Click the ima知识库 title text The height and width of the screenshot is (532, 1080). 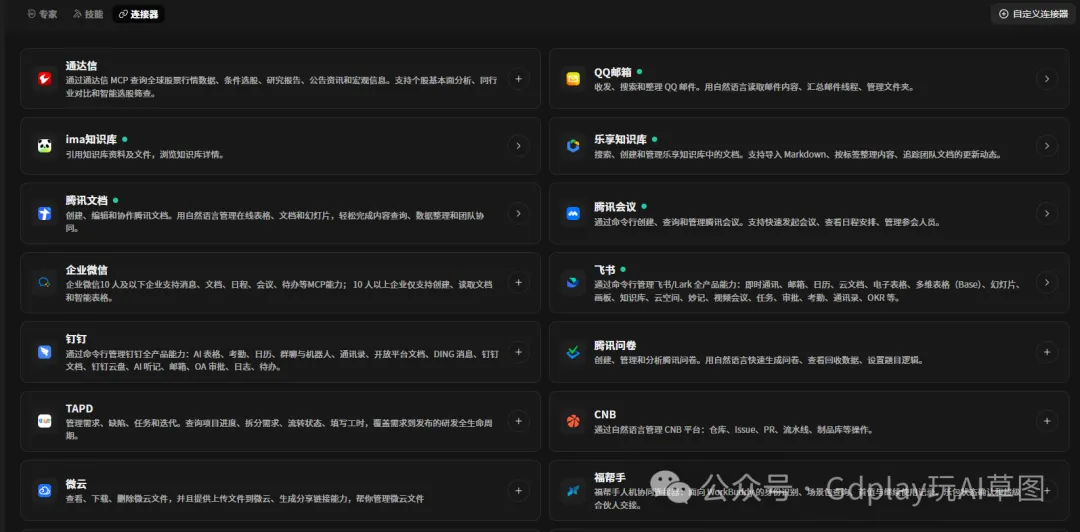pos(91,139)
